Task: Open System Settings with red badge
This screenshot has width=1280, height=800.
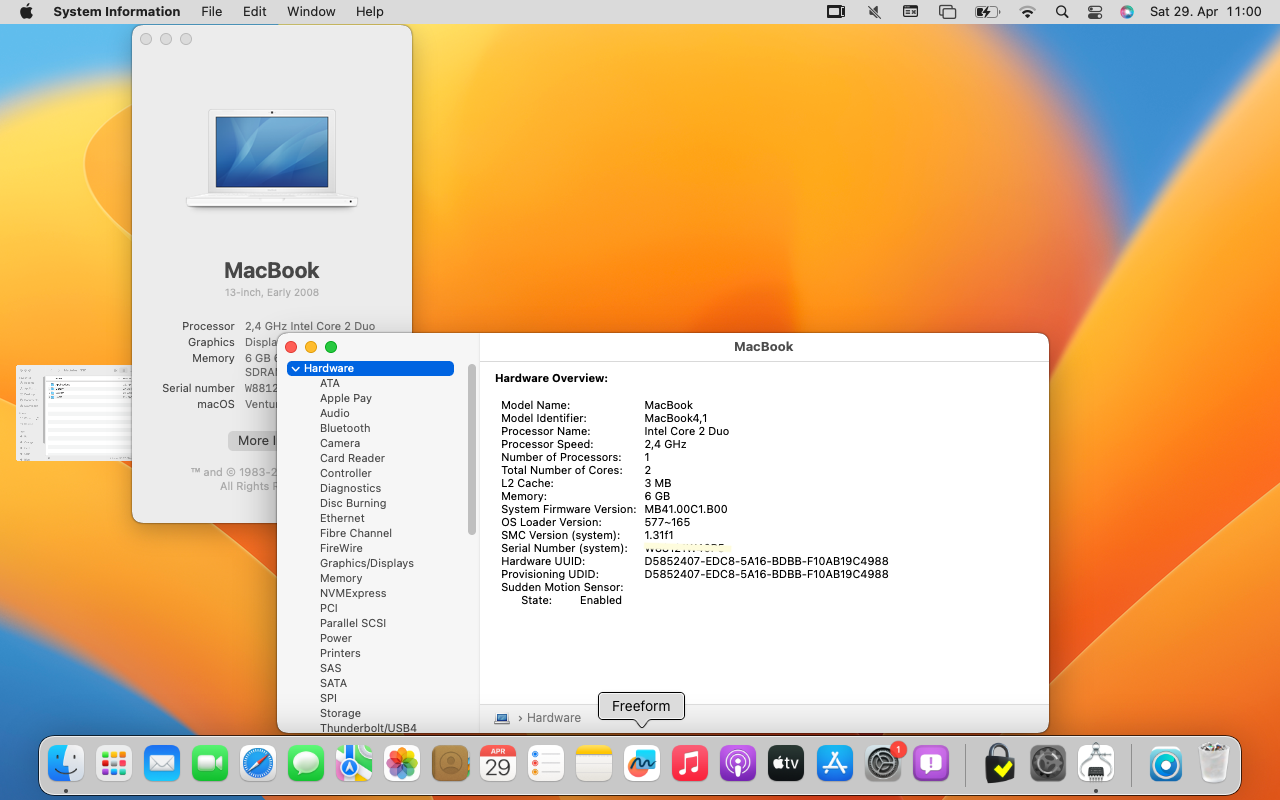Action: tap(883, 764)
